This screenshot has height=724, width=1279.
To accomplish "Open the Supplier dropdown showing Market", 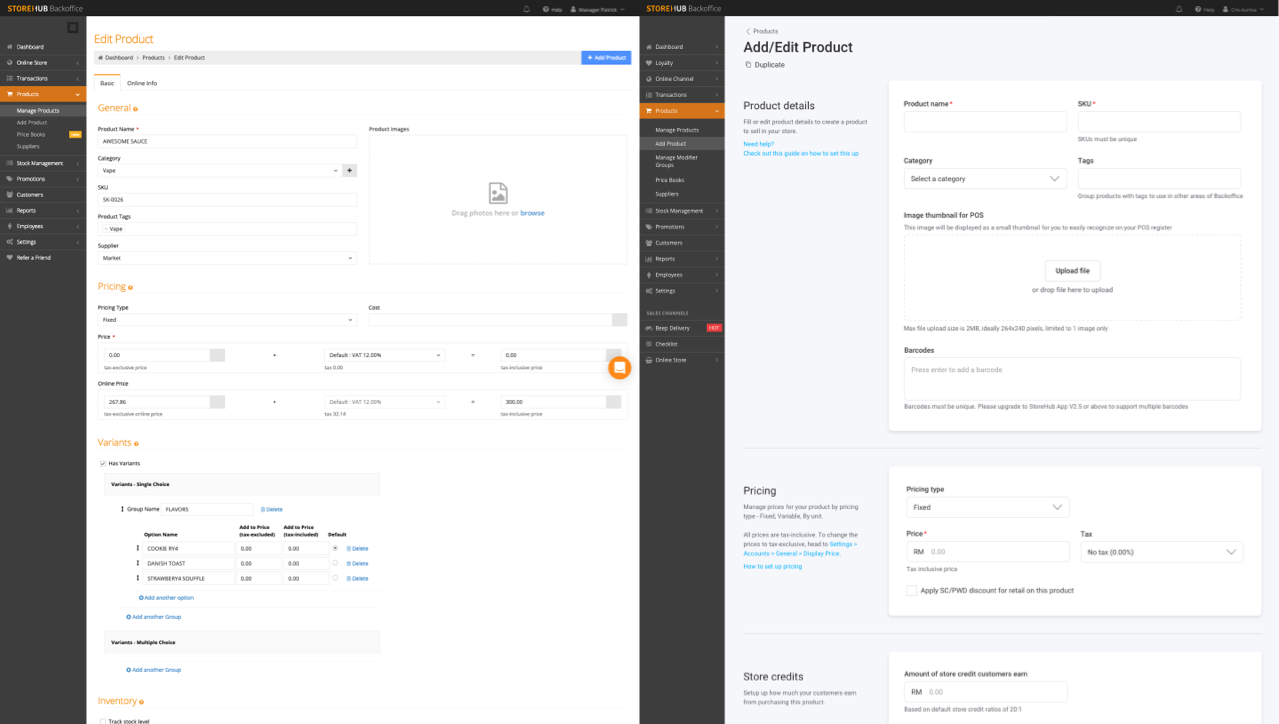I will (x=227, y=258).
